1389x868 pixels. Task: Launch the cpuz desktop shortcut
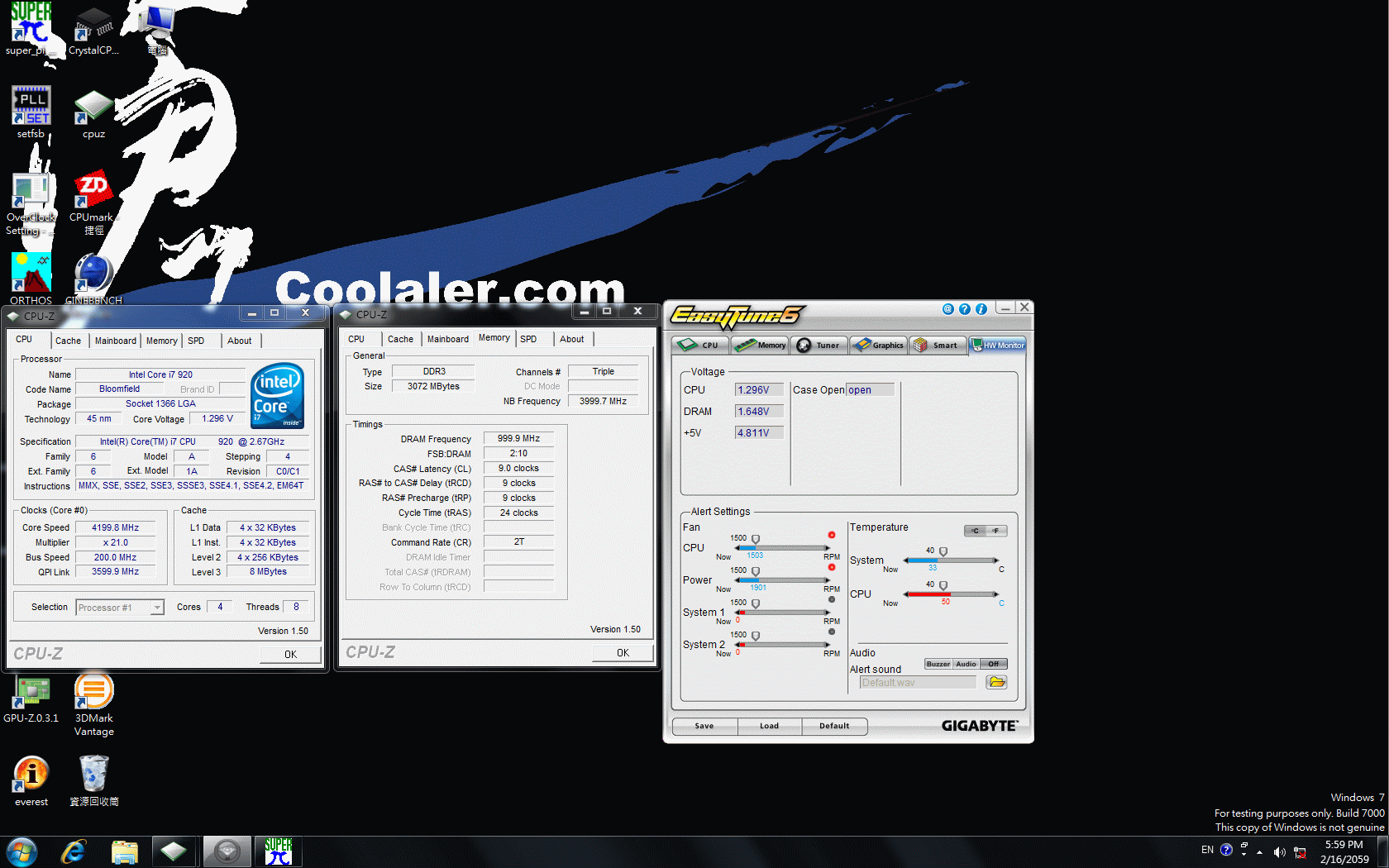click(x=93, y=114)
